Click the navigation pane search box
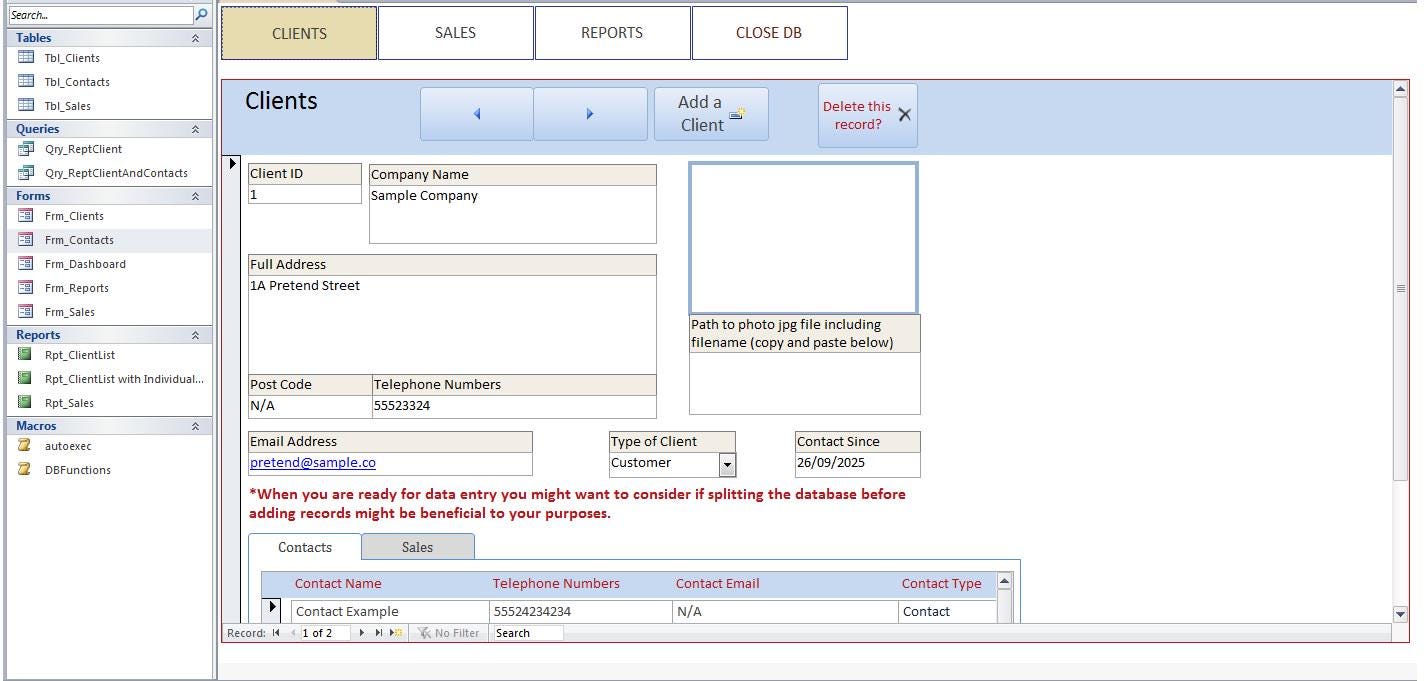The height and width of the screenshot is (681, 1426). tap(100, 15)
